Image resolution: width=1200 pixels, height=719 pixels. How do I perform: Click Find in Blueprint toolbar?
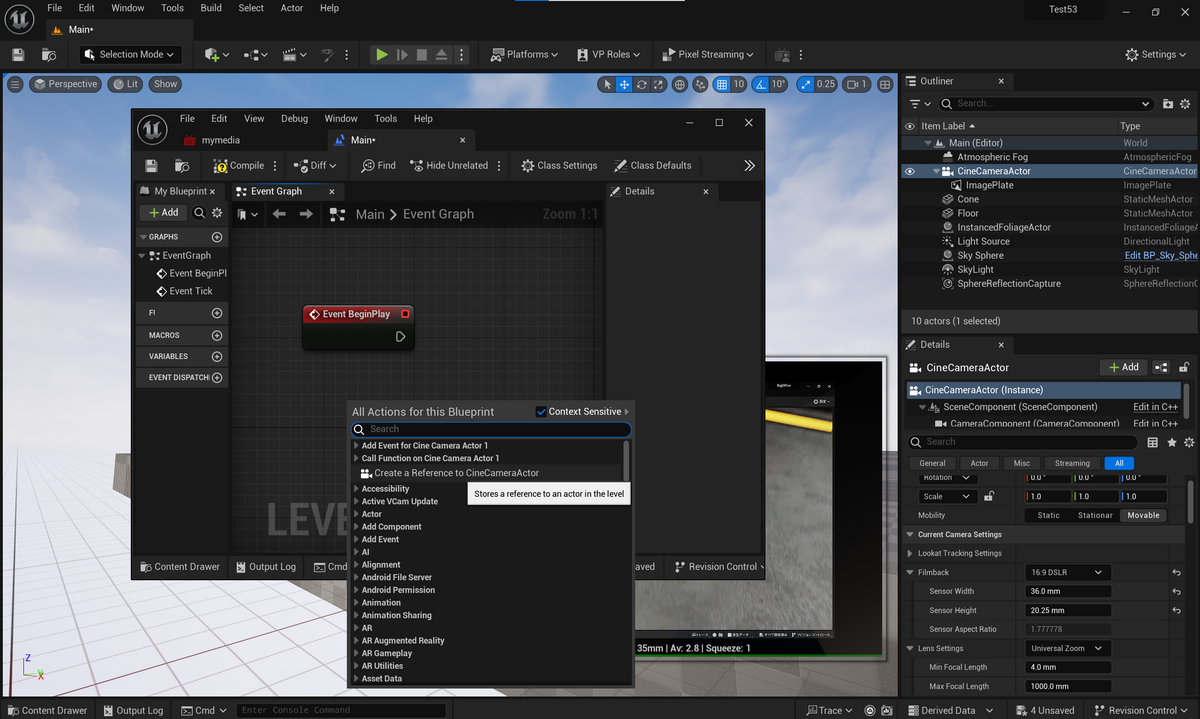(378, 166)
